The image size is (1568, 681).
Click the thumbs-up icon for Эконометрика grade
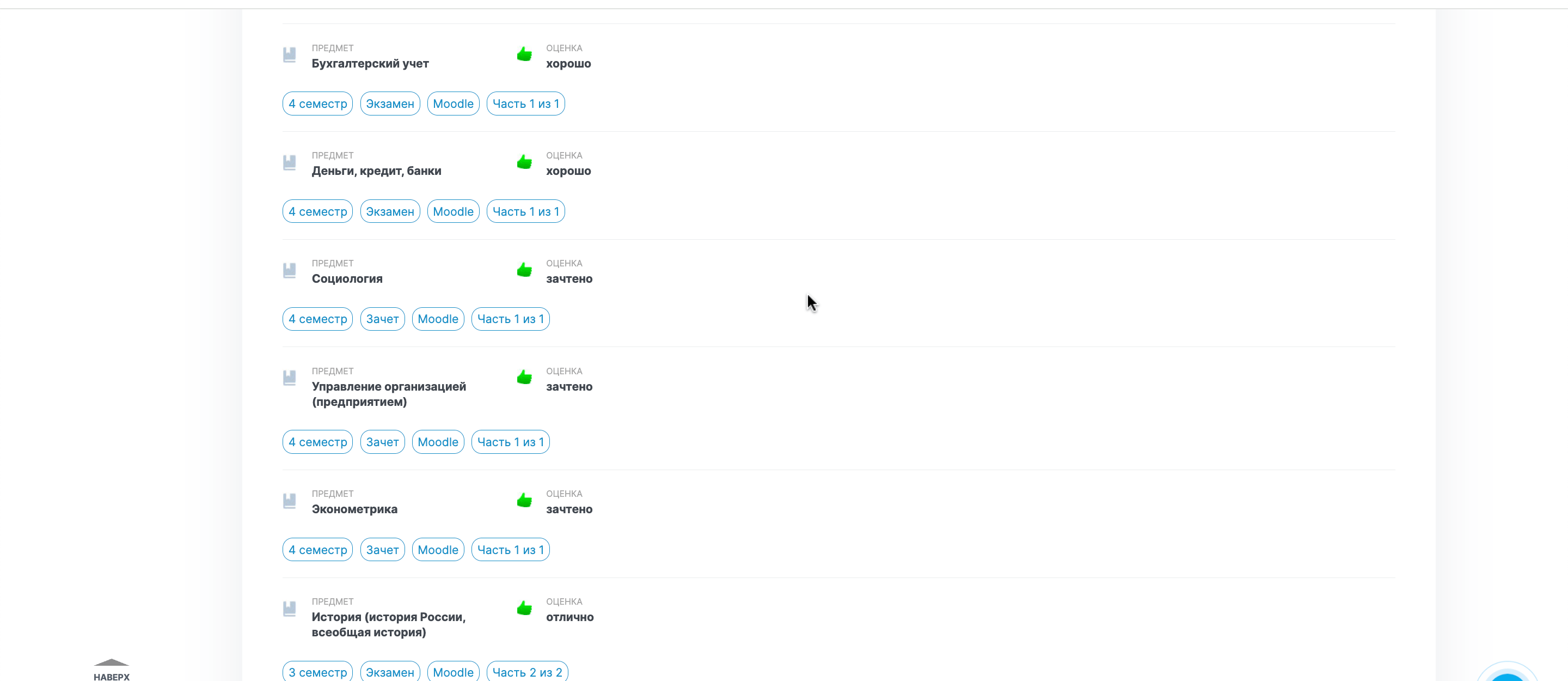(524, 501)
